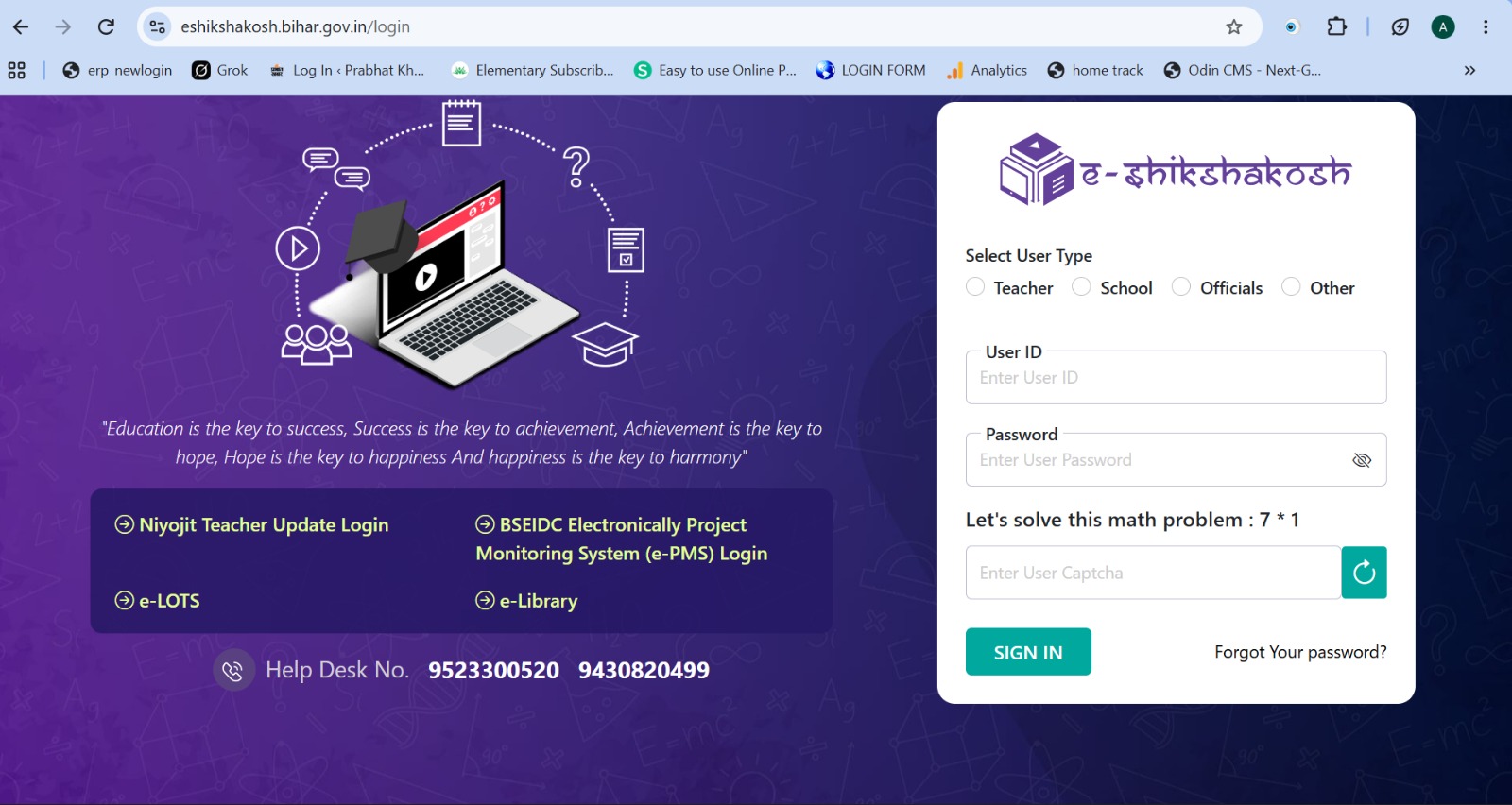Open the Extensions puzzle icon
This screenshot has width=1512, height=805.
pyautogui.click(x=1337, y=26)
